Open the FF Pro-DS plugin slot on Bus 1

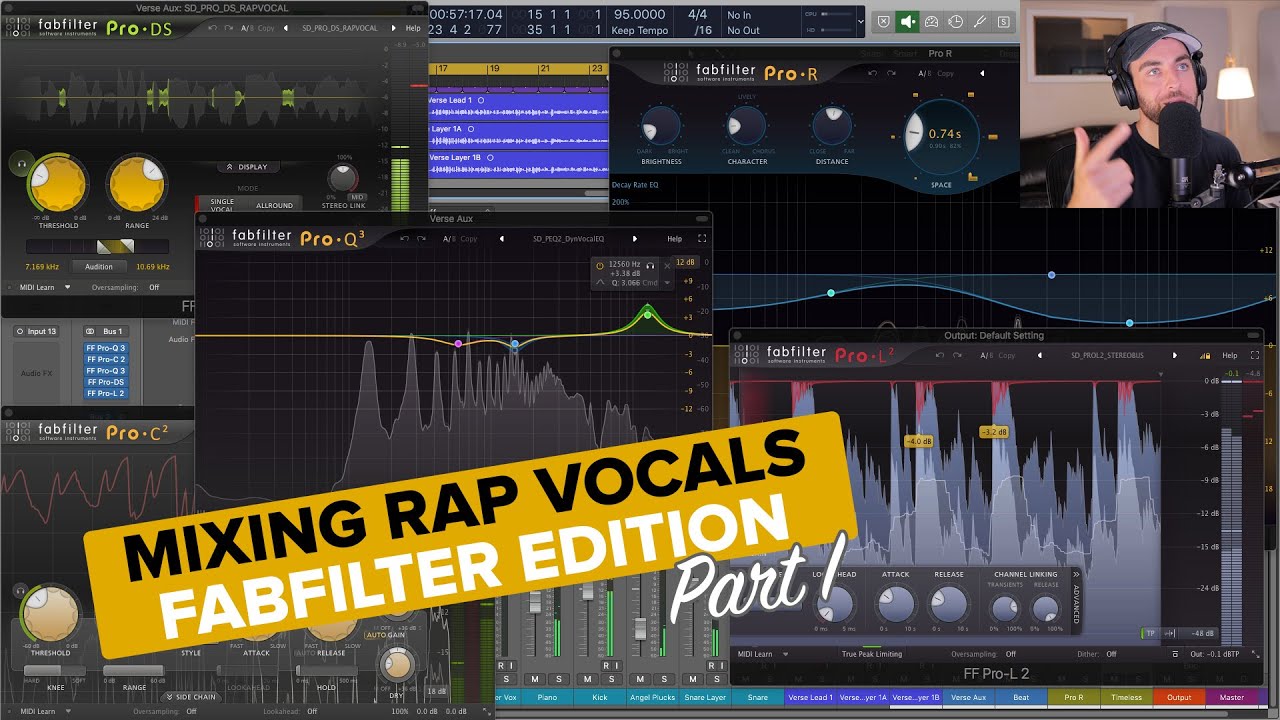(106, 382)
